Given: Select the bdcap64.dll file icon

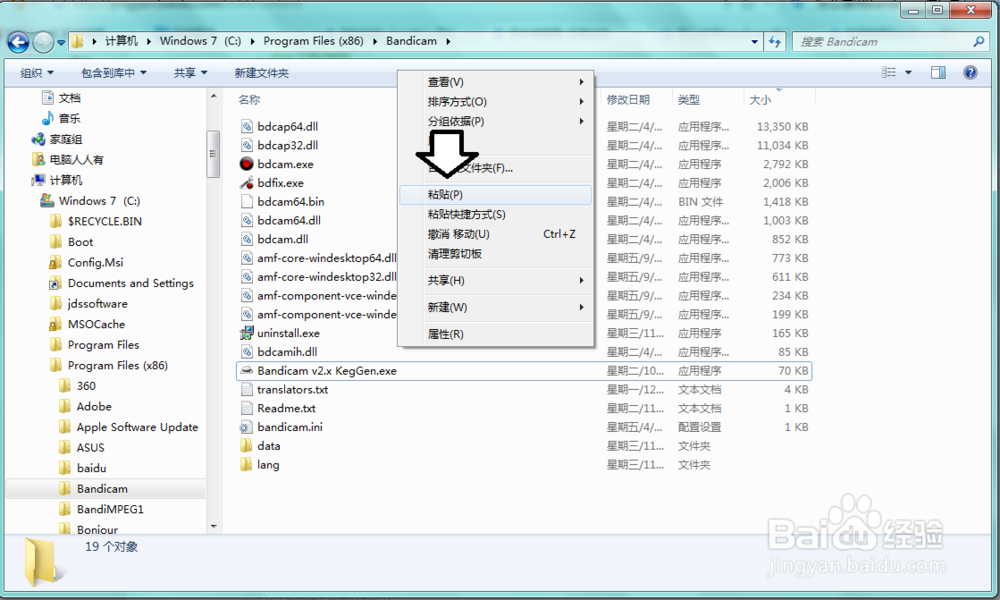Looking at the screenshot, I should point(247,126).
